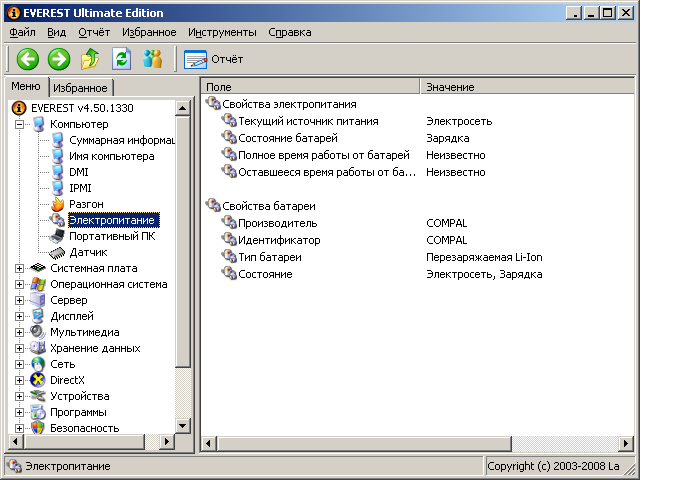
Task: Click the Безопасность shield icon
Action: (x=38, y=428)
